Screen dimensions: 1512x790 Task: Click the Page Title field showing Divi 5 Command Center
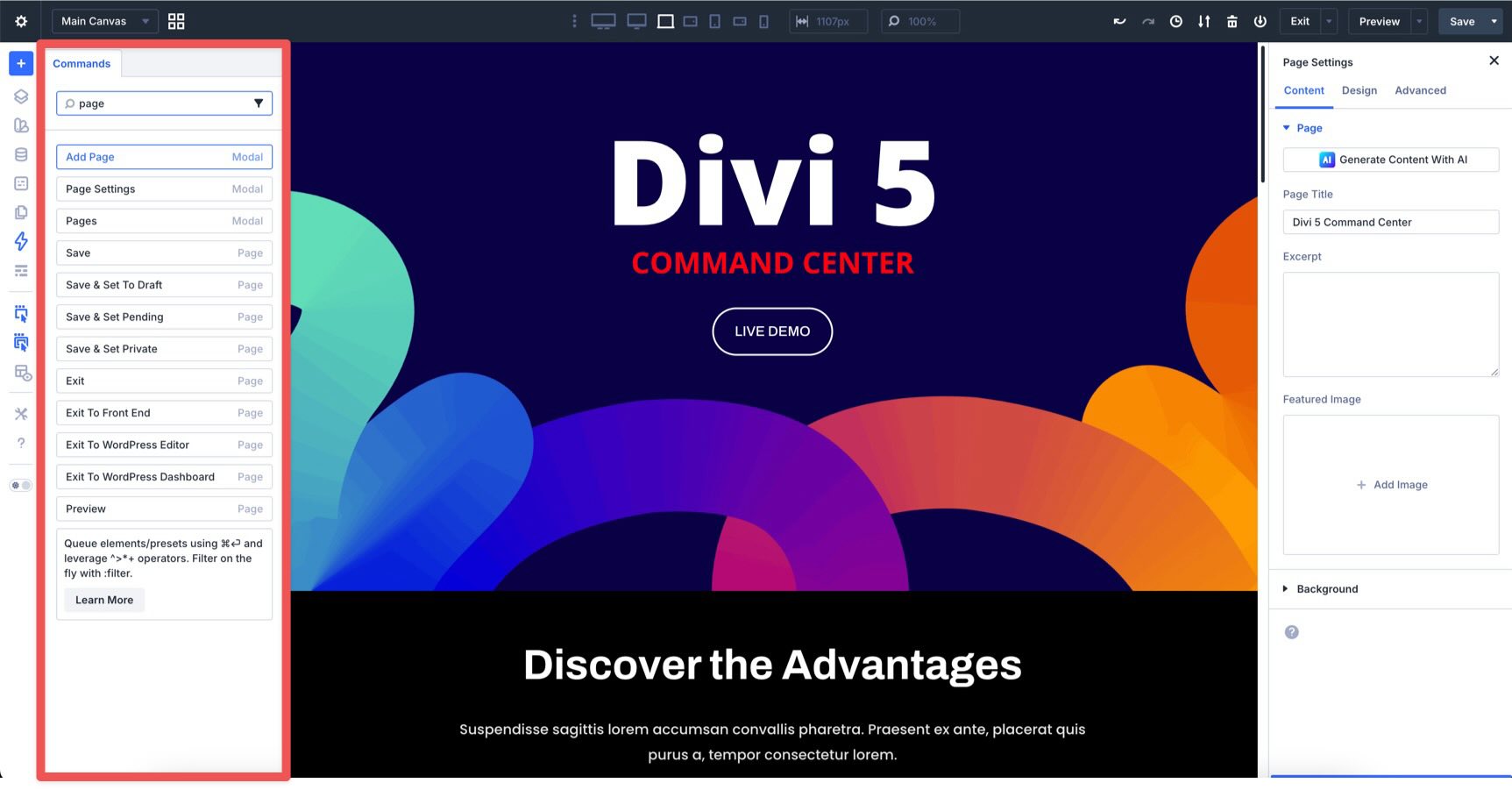(x=1390, y=222)
